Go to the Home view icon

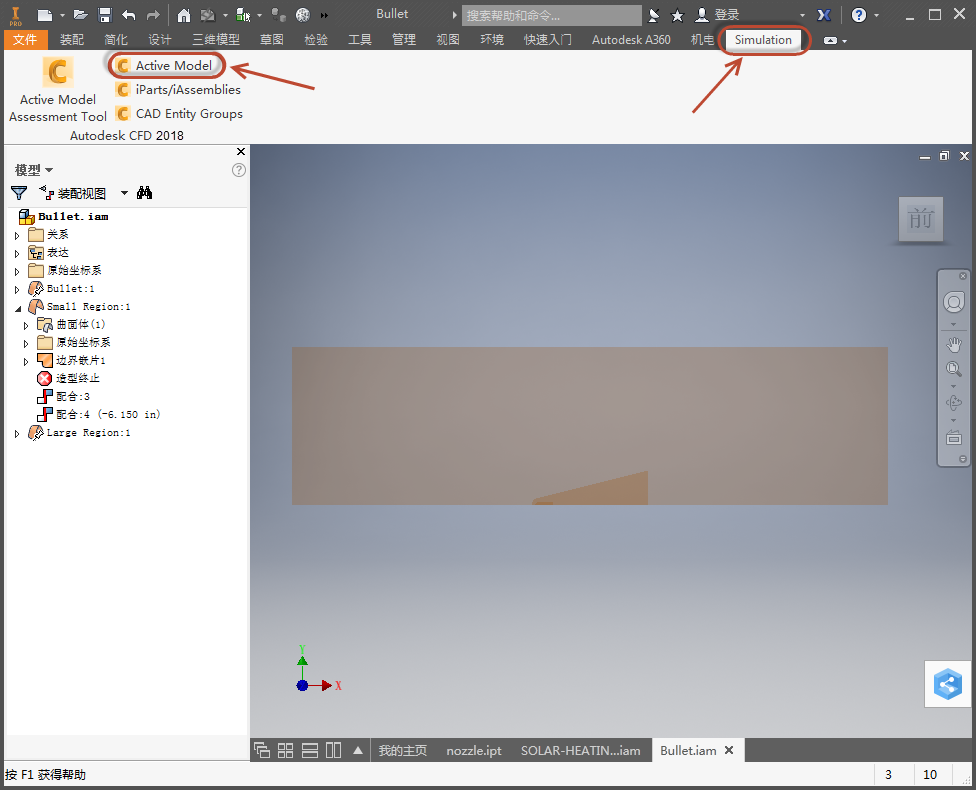point(184,15)
